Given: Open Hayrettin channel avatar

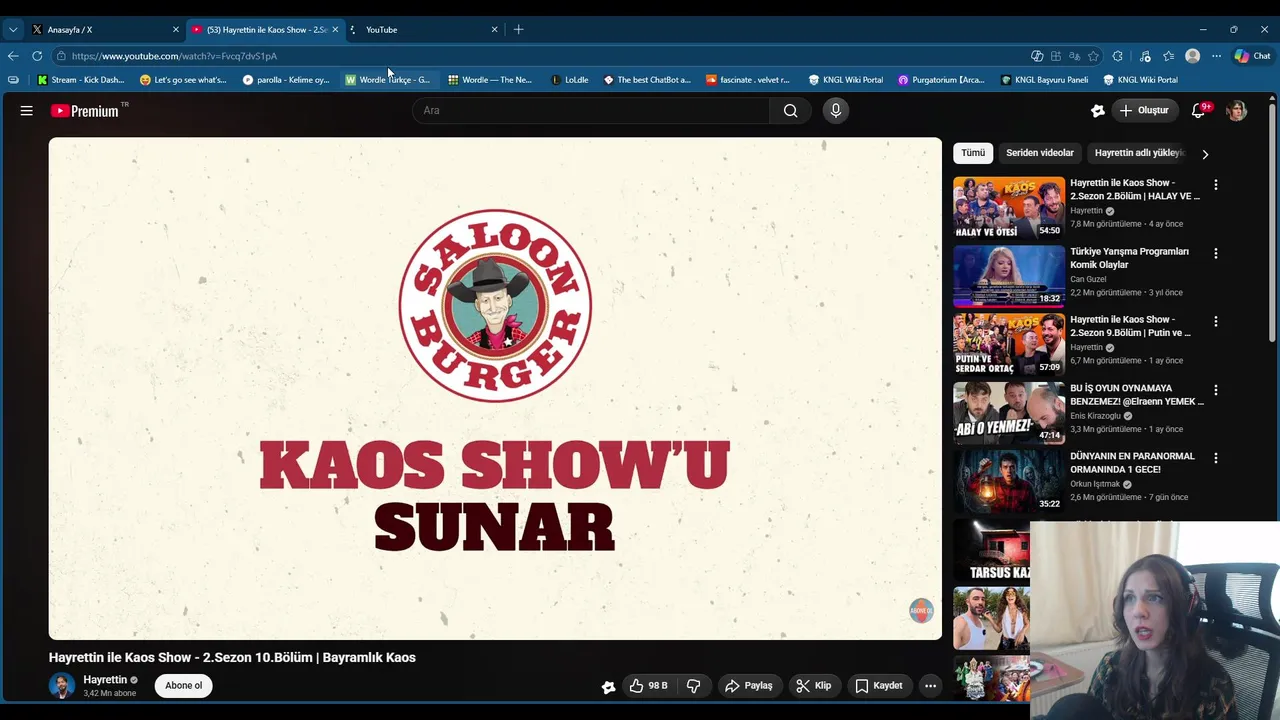Looking at the screenshot, I should click(x=62, y=686).
